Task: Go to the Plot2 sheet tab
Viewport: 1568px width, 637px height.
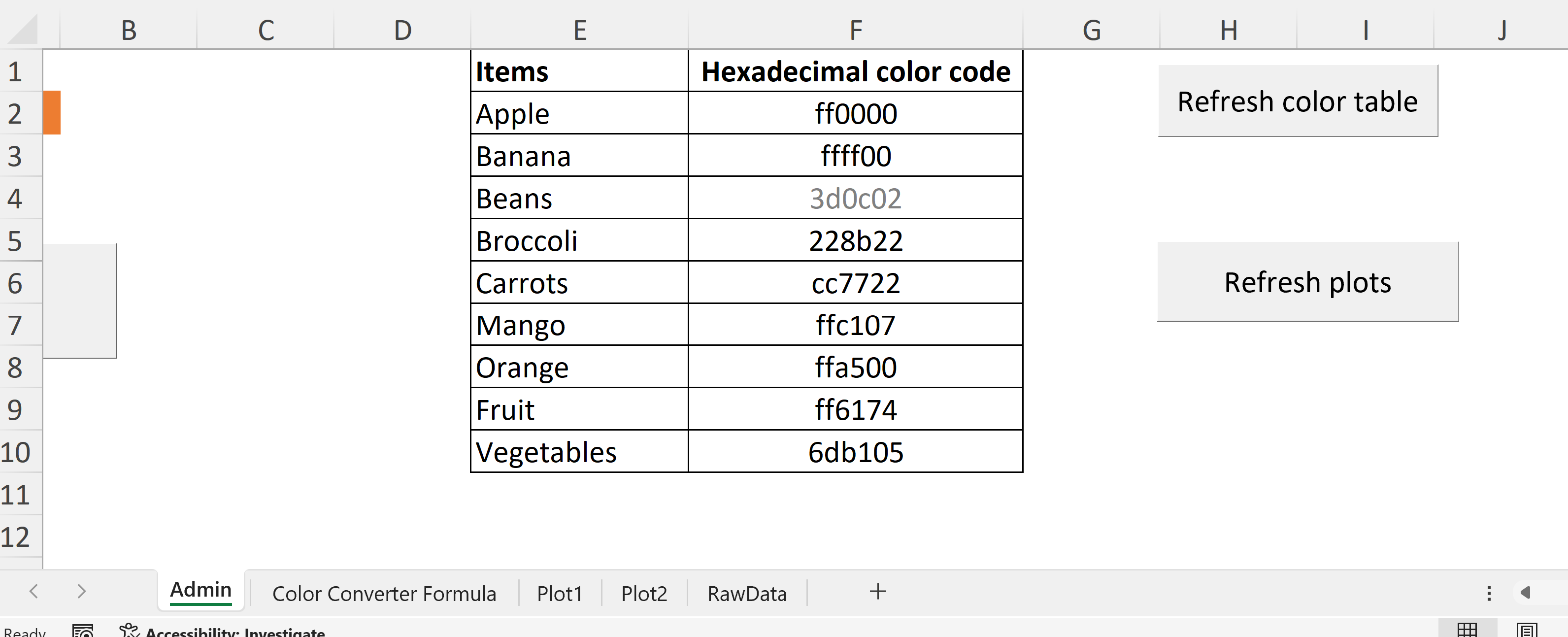Action: coord(644,593)
